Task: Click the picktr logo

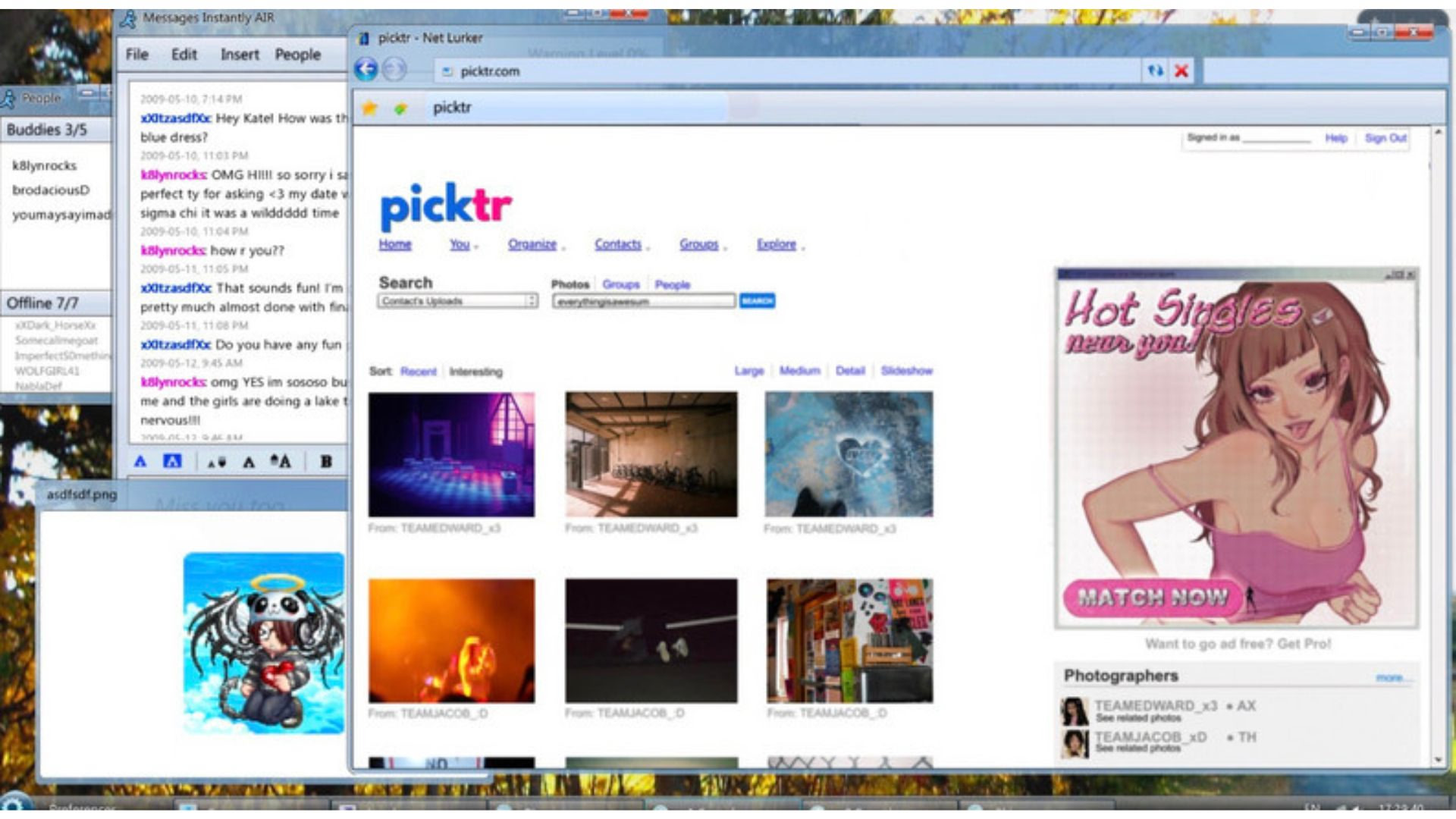Action: click(446, 206)
